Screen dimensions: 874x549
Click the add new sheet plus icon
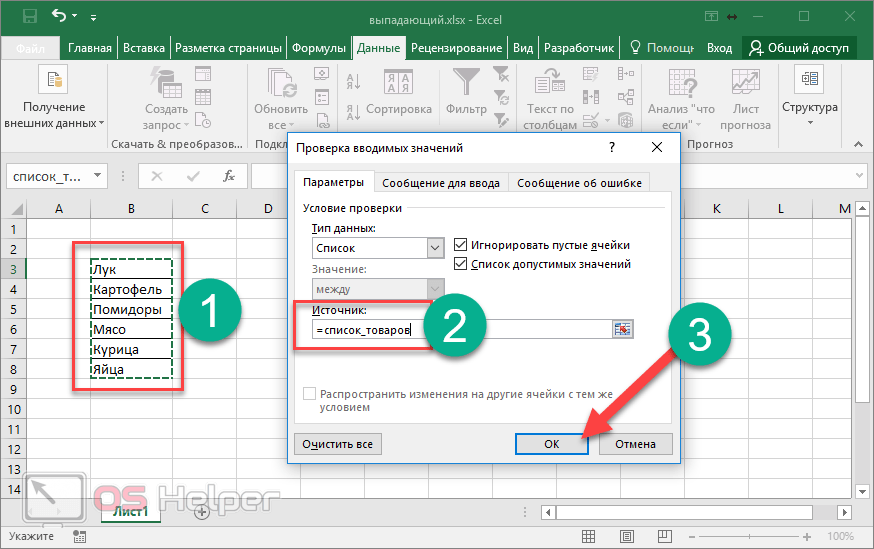201,511
